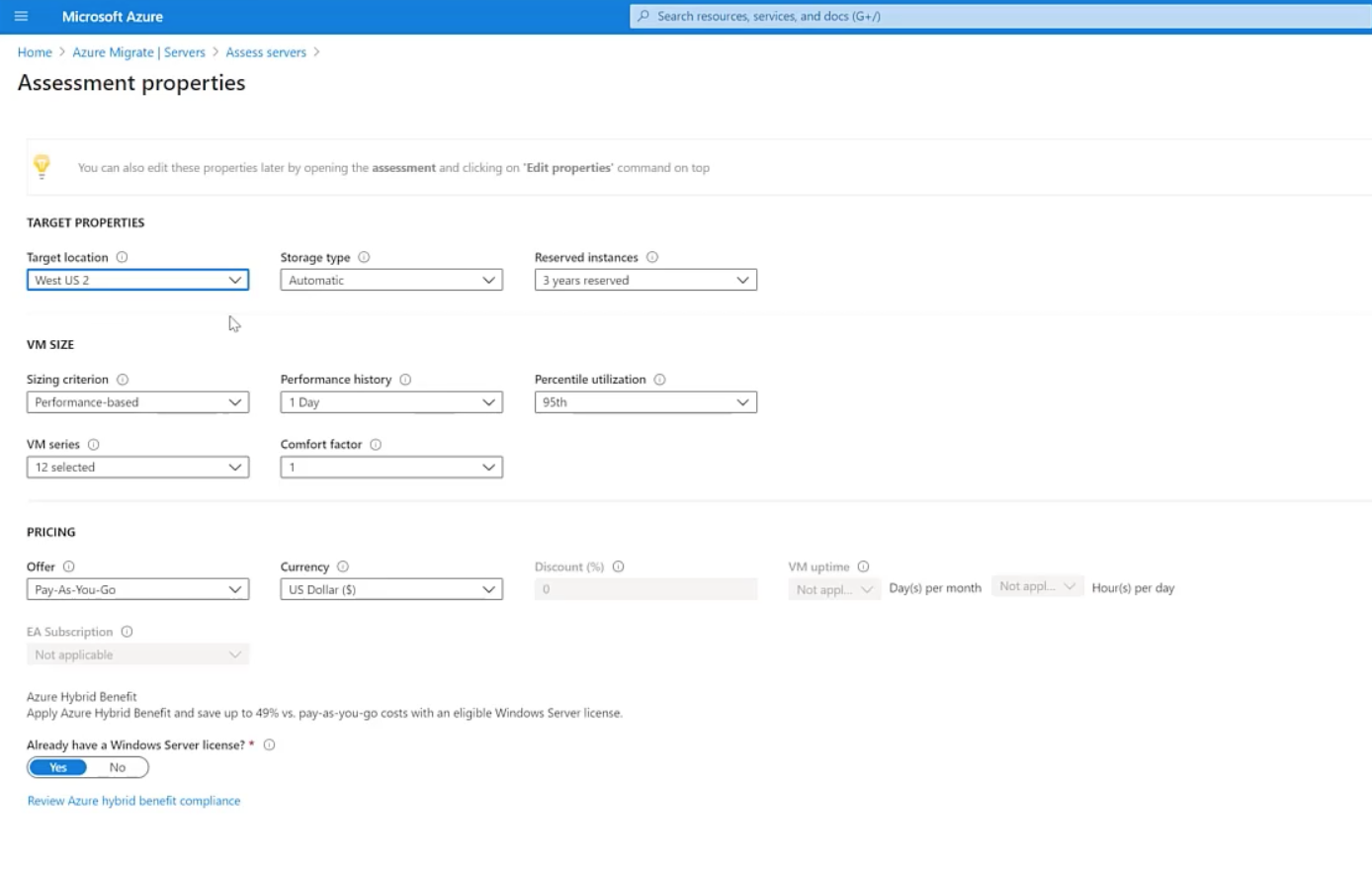The width and height of the screenshot is (1372, 872).
Task: Open the Hours per day uptime dropdown
Action: click(1038, 586)
